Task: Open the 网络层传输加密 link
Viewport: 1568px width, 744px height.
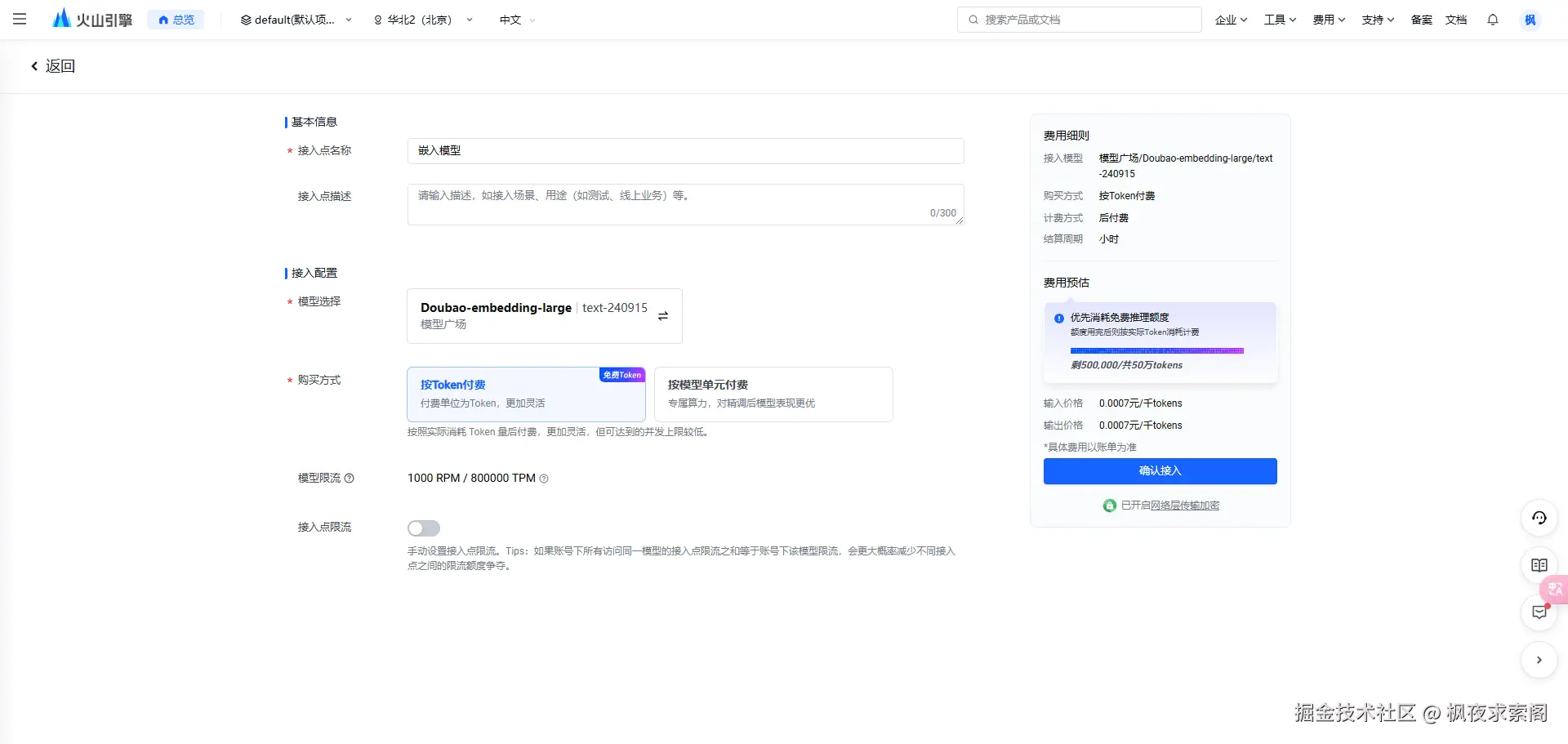Action: pyautogui.click(x=1184, y=506)
